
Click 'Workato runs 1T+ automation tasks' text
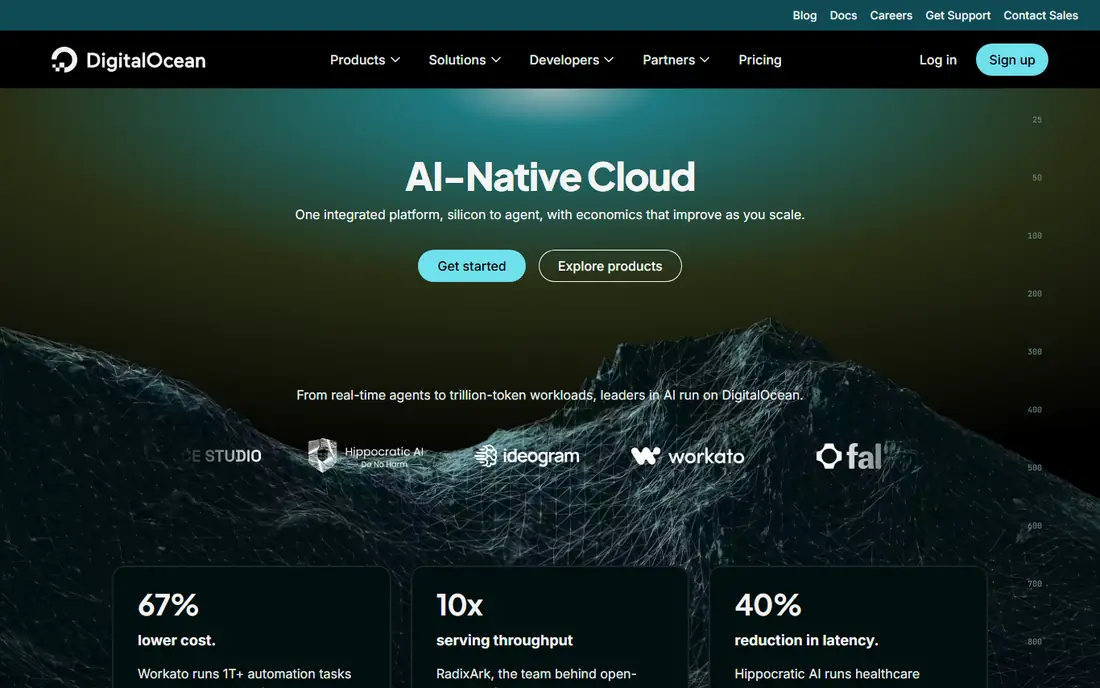[x=244, y=674]
